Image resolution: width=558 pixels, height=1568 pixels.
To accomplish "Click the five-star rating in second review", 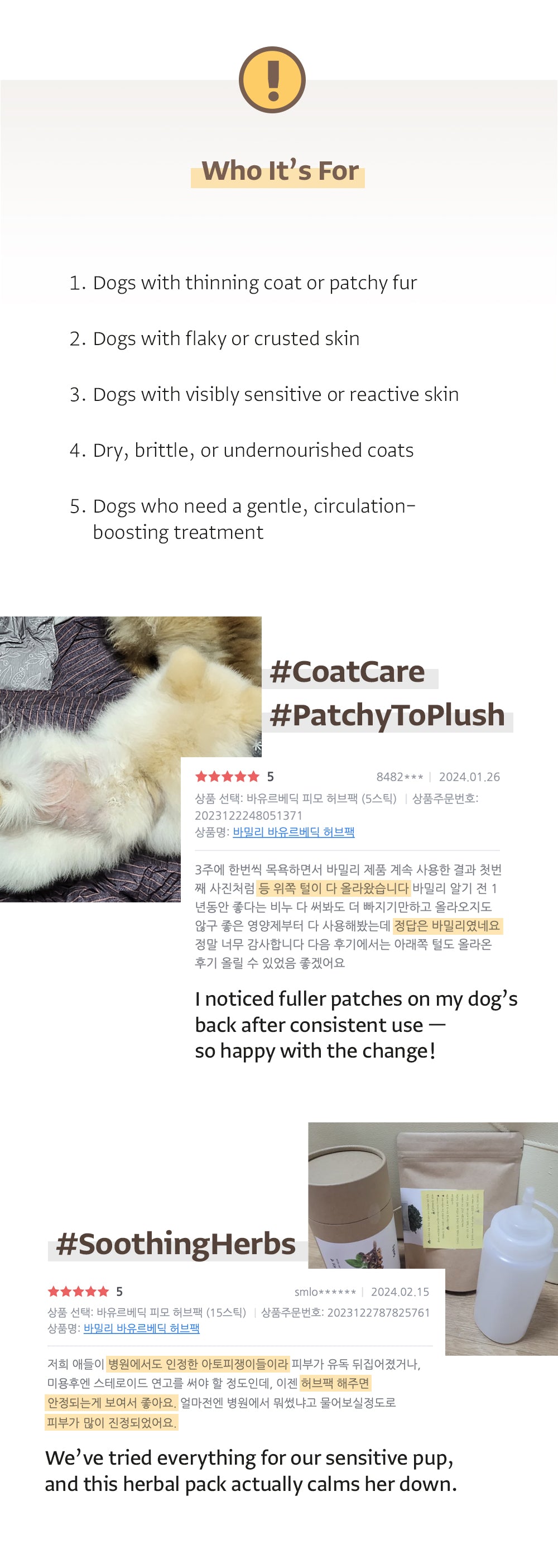I will tap(79, 1291).
